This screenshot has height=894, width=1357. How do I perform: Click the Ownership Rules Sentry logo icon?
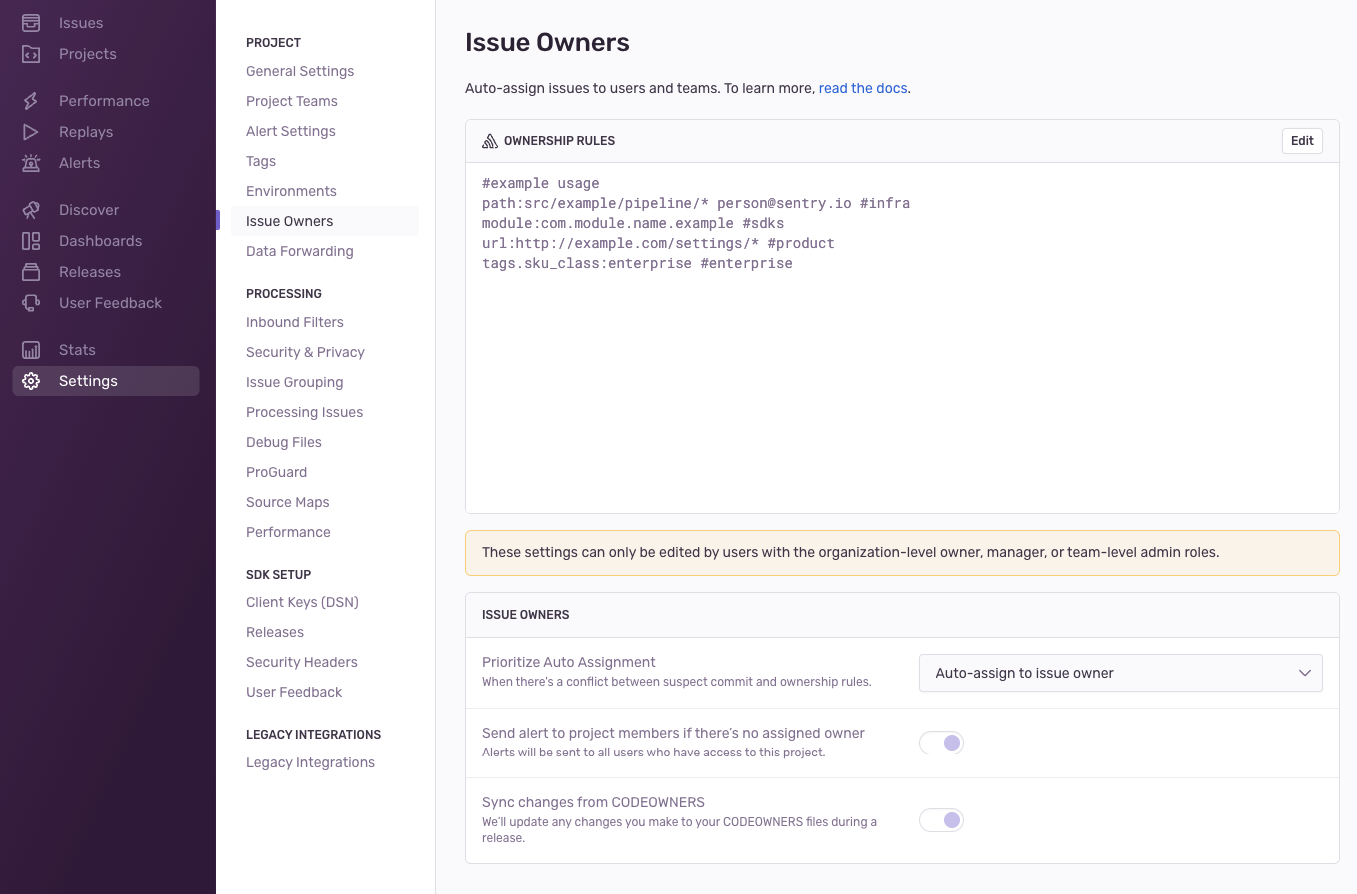[x=490, y=141]
